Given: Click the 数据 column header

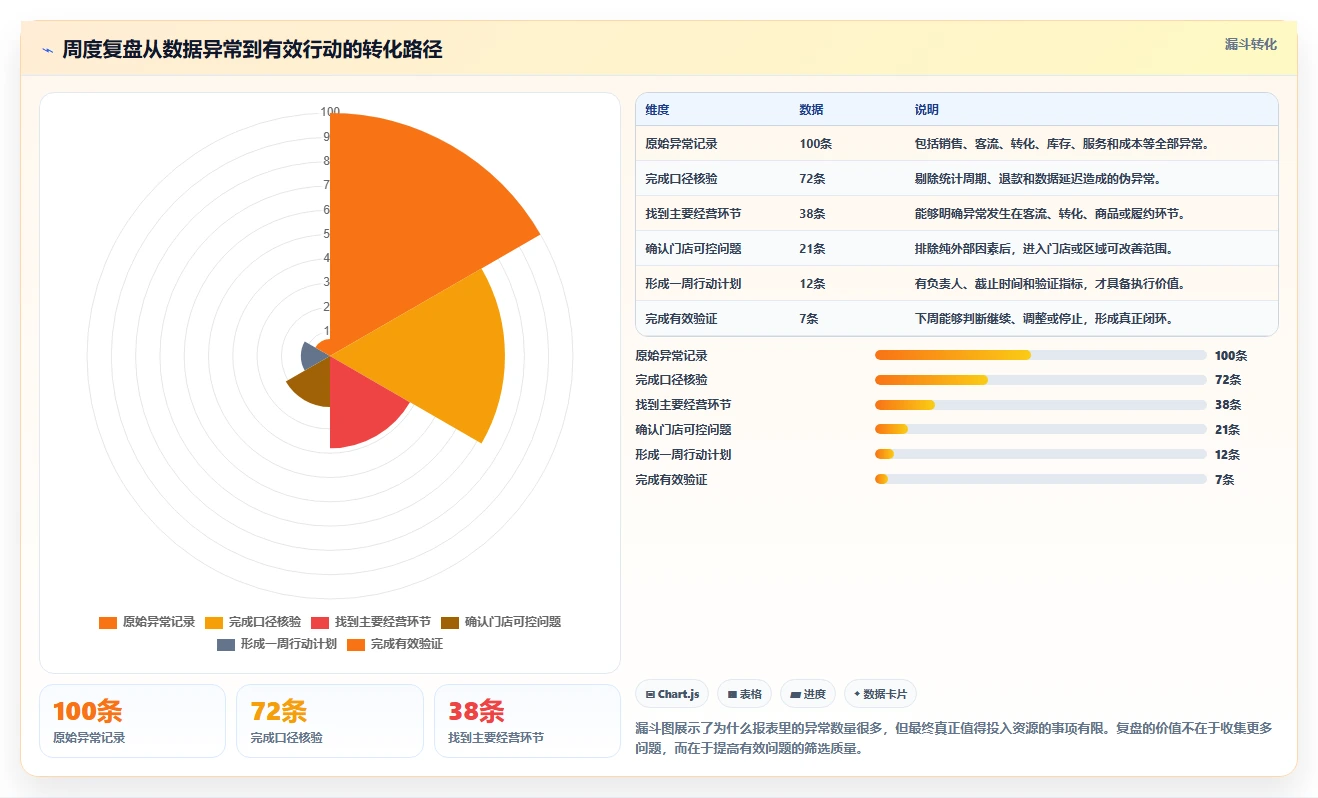Looking at the screenshot, I should pos(811,110).
